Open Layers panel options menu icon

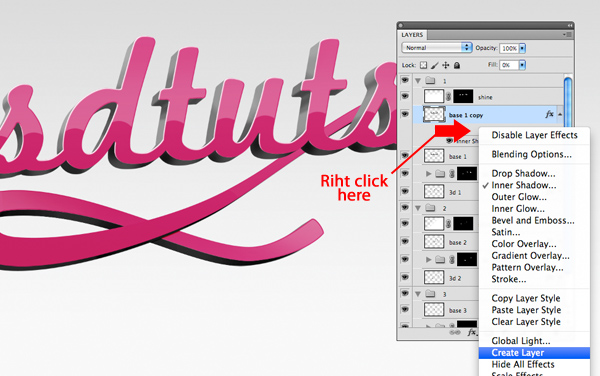(x=567, y=34)
